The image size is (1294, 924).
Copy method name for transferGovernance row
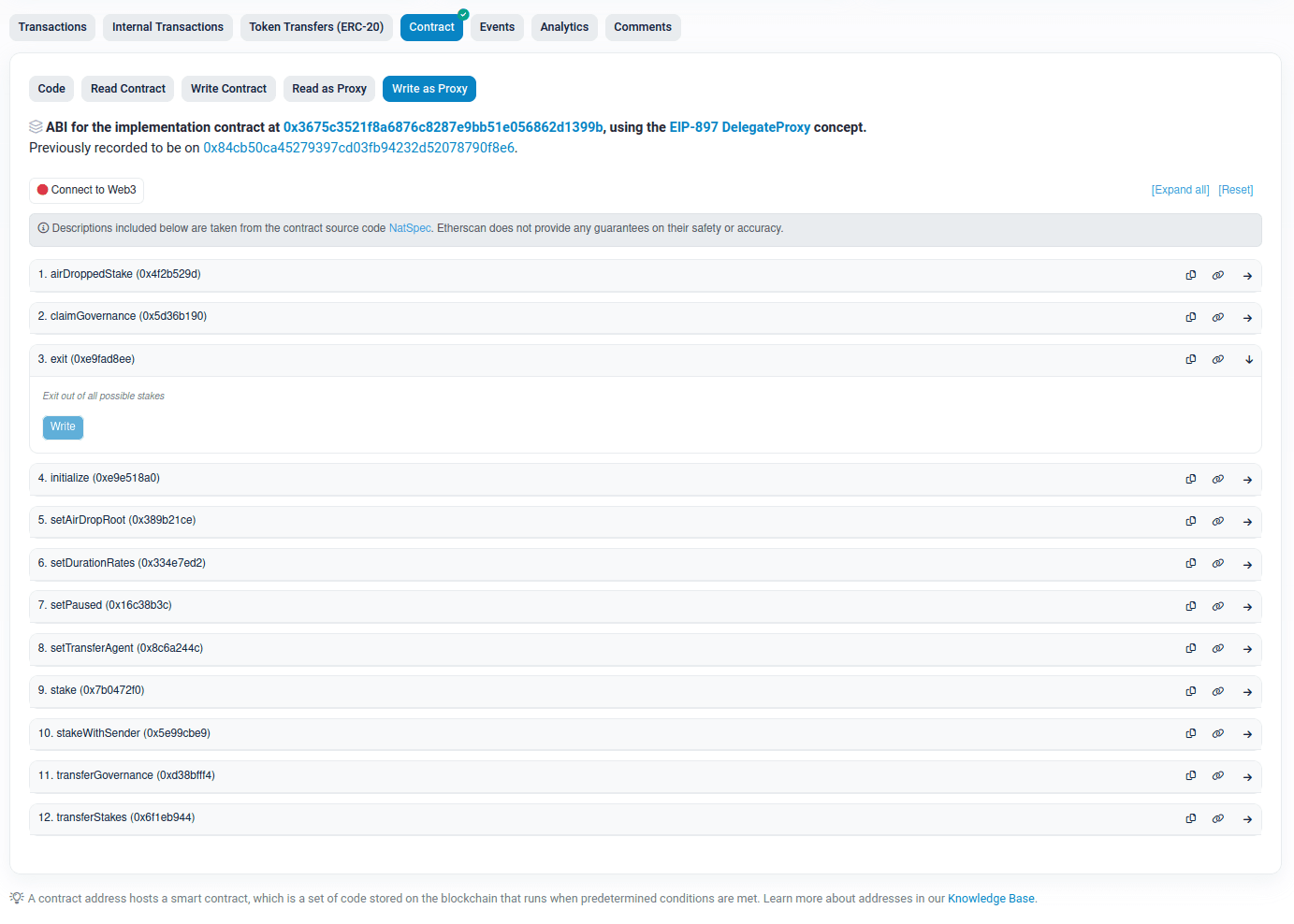tap(1190, 775)
